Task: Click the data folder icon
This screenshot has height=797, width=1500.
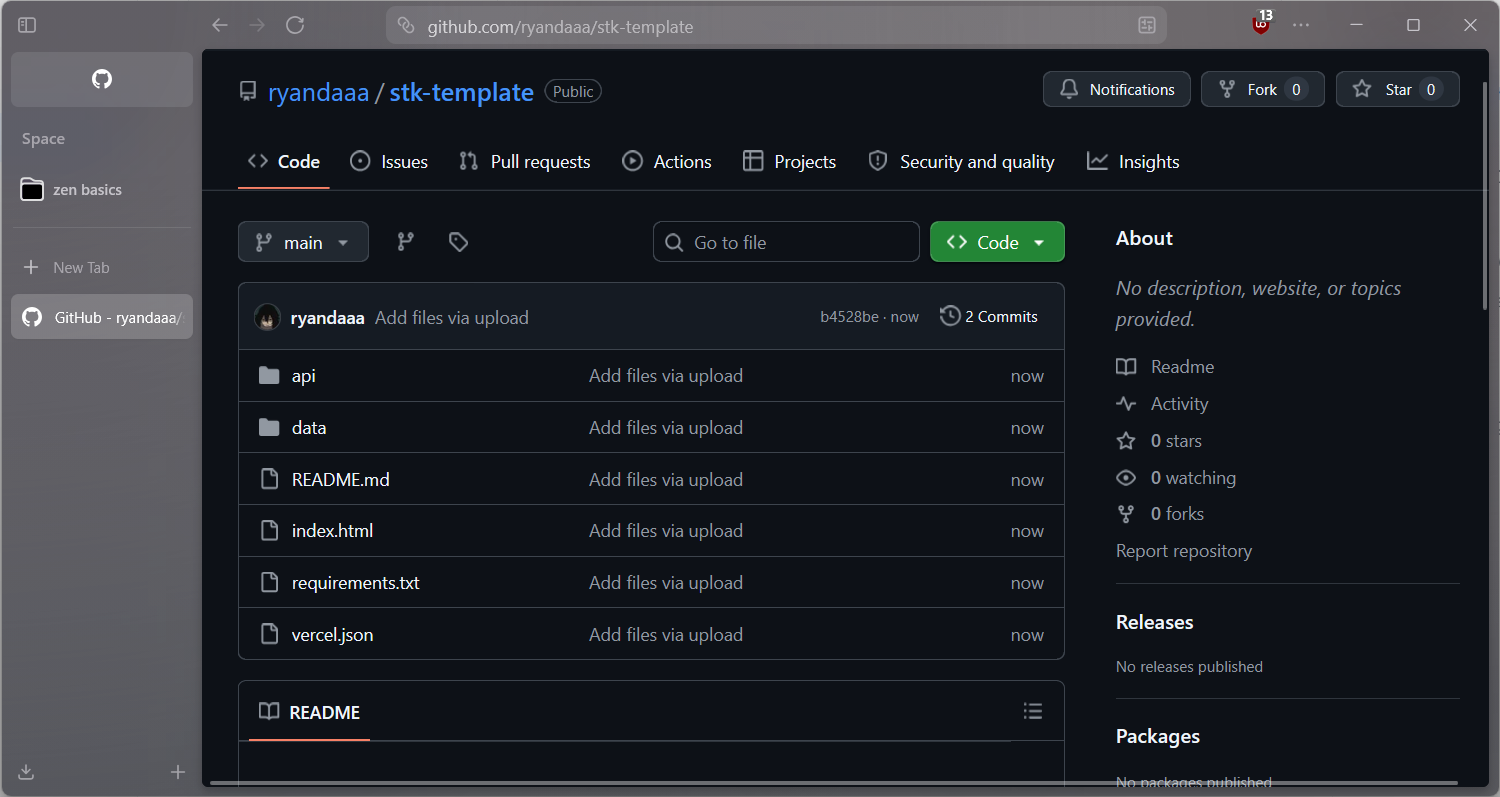Action: pos(269,428)
